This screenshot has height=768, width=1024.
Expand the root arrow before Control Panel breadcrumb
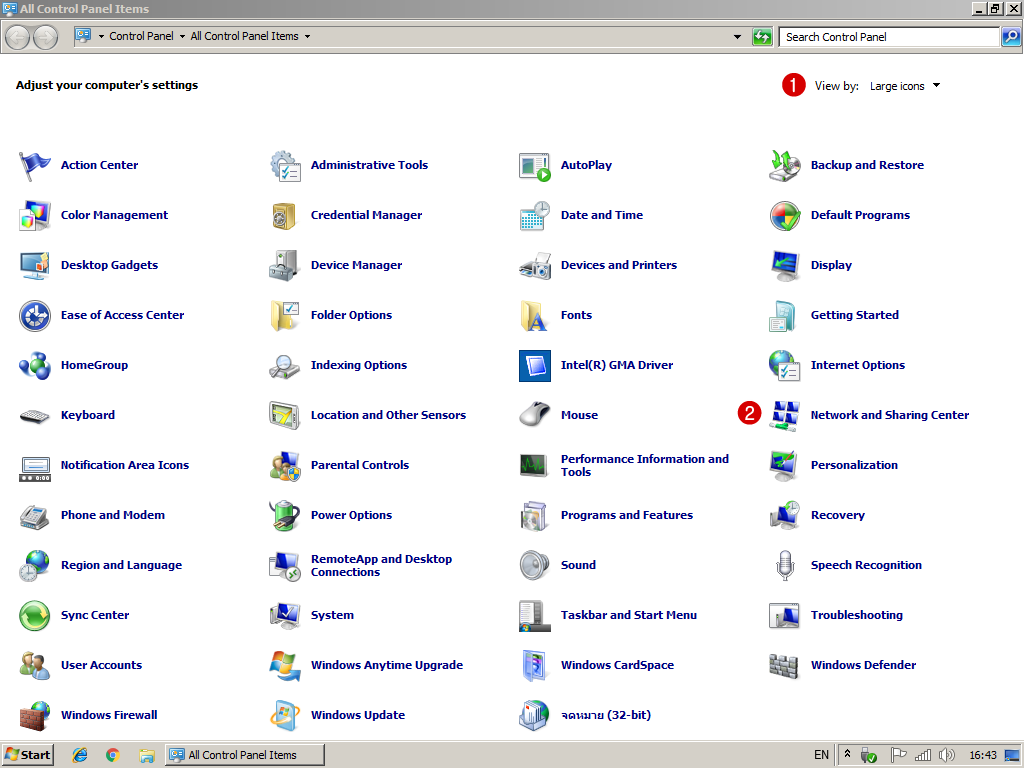point(101,37)
